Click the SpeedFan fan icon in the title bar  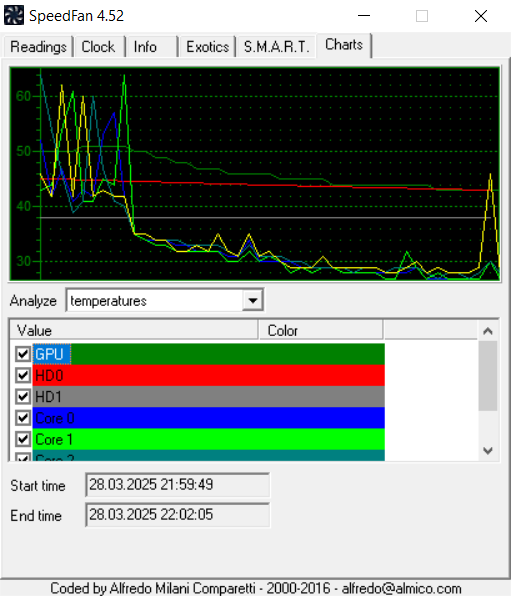pyautogui.click(x=14, y=15)
